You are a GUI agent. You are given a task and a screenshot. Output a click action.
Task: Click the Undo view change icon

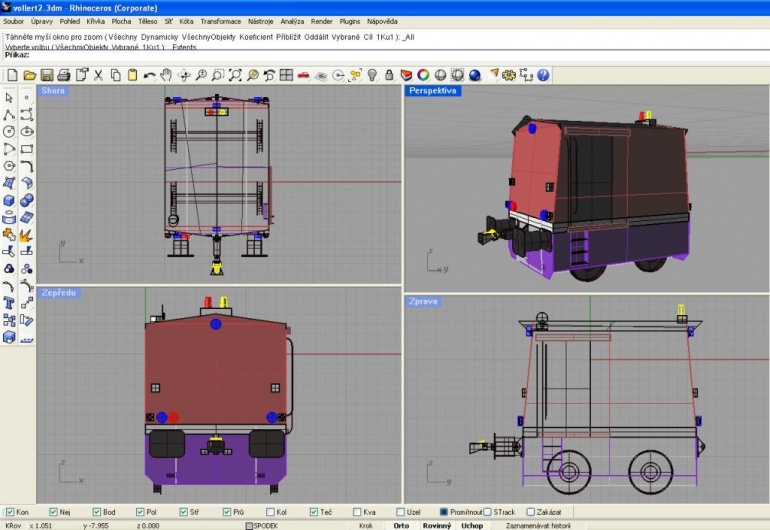click(x=269, y=75)
